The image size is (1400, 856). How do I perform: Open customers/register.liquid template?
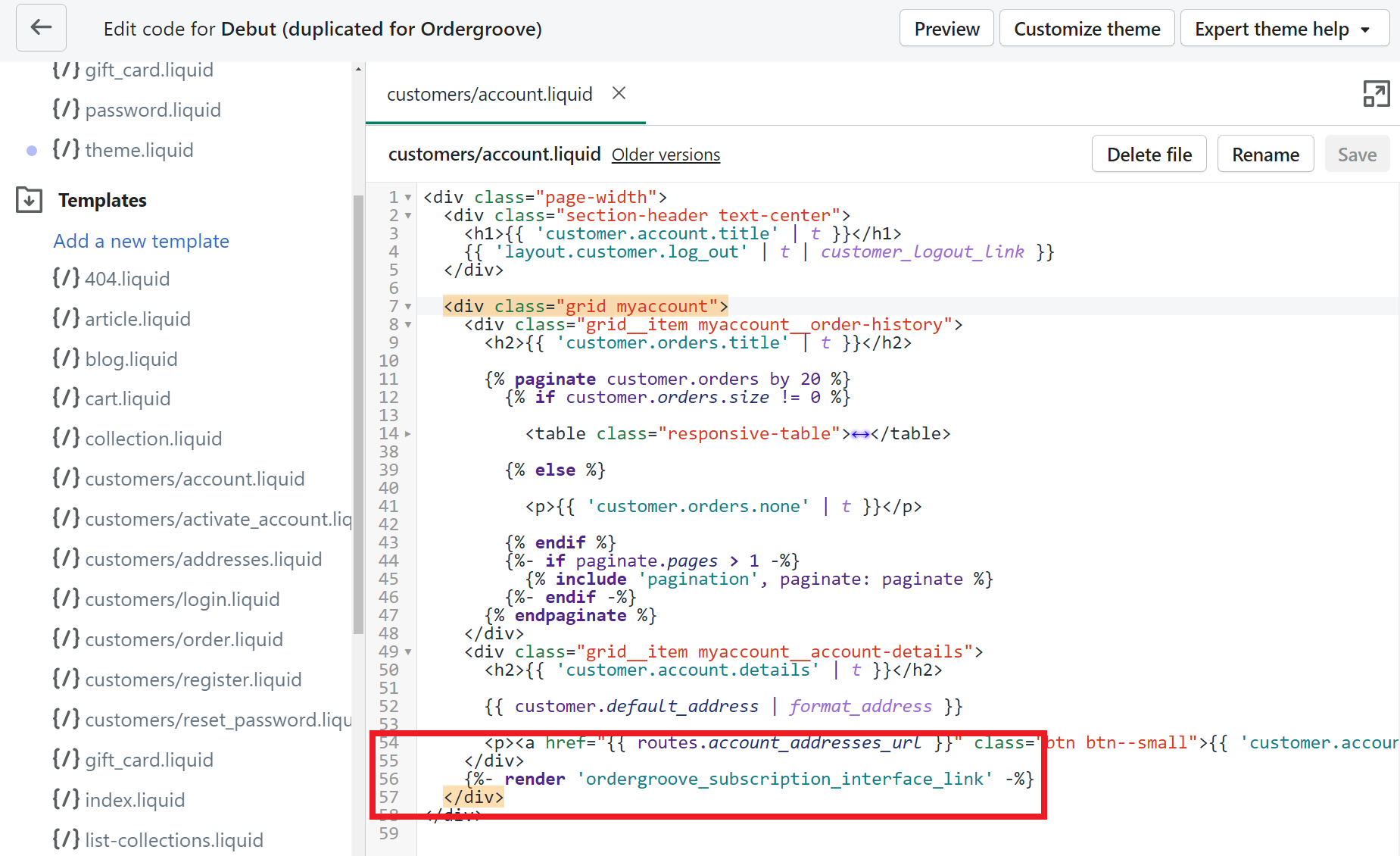pos(193,679)
